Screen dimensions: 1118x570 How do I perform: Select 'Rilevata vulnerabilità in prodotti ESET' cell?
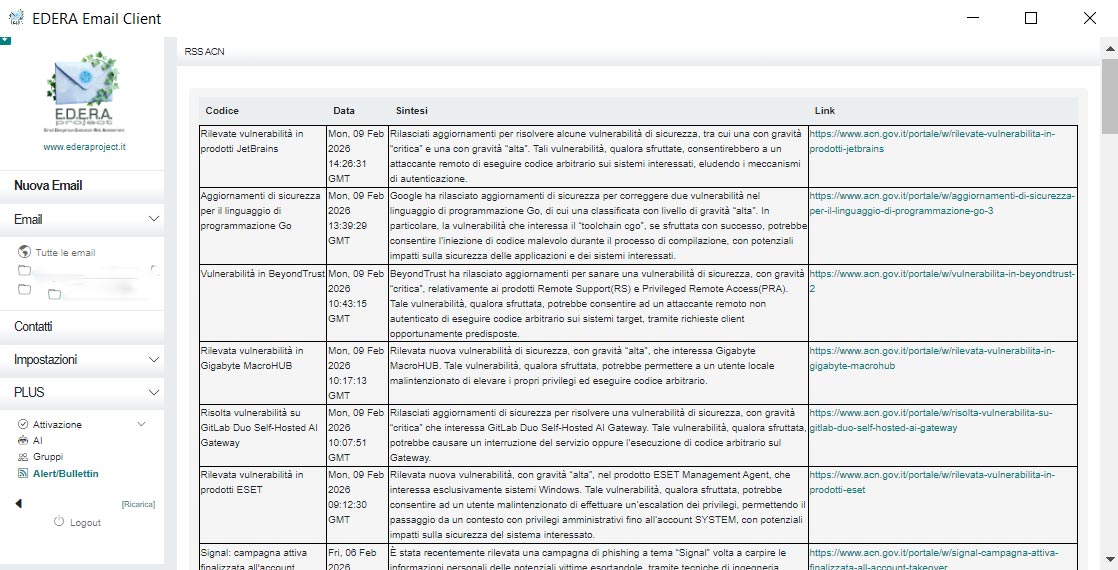coord(263,504)
